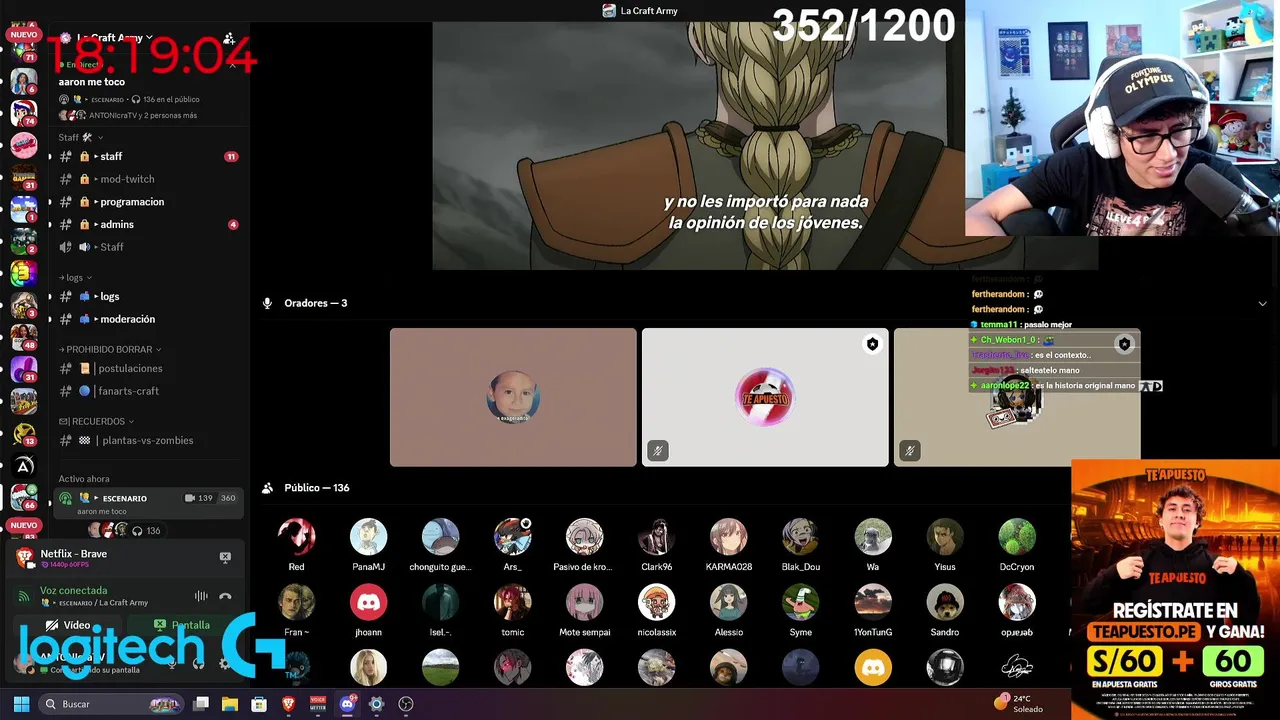Open Task View on the taskbar
This screenshot has width=1280, height=720.
click(201, 704)
